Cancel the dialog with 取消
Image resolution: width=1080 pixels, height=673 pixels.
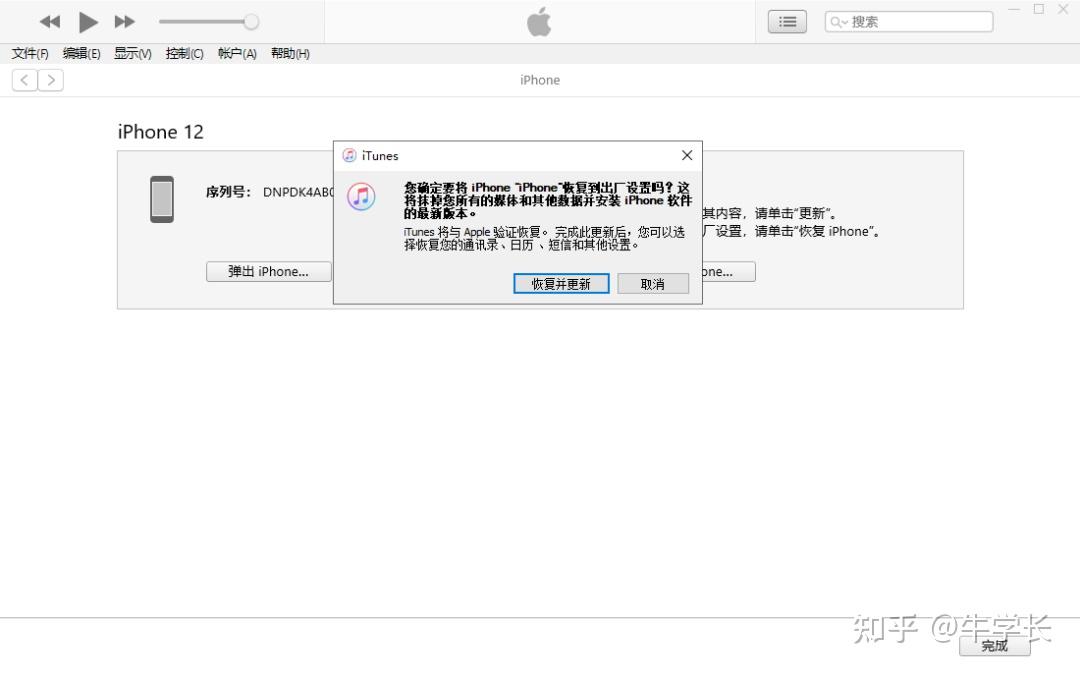[653, 284]
